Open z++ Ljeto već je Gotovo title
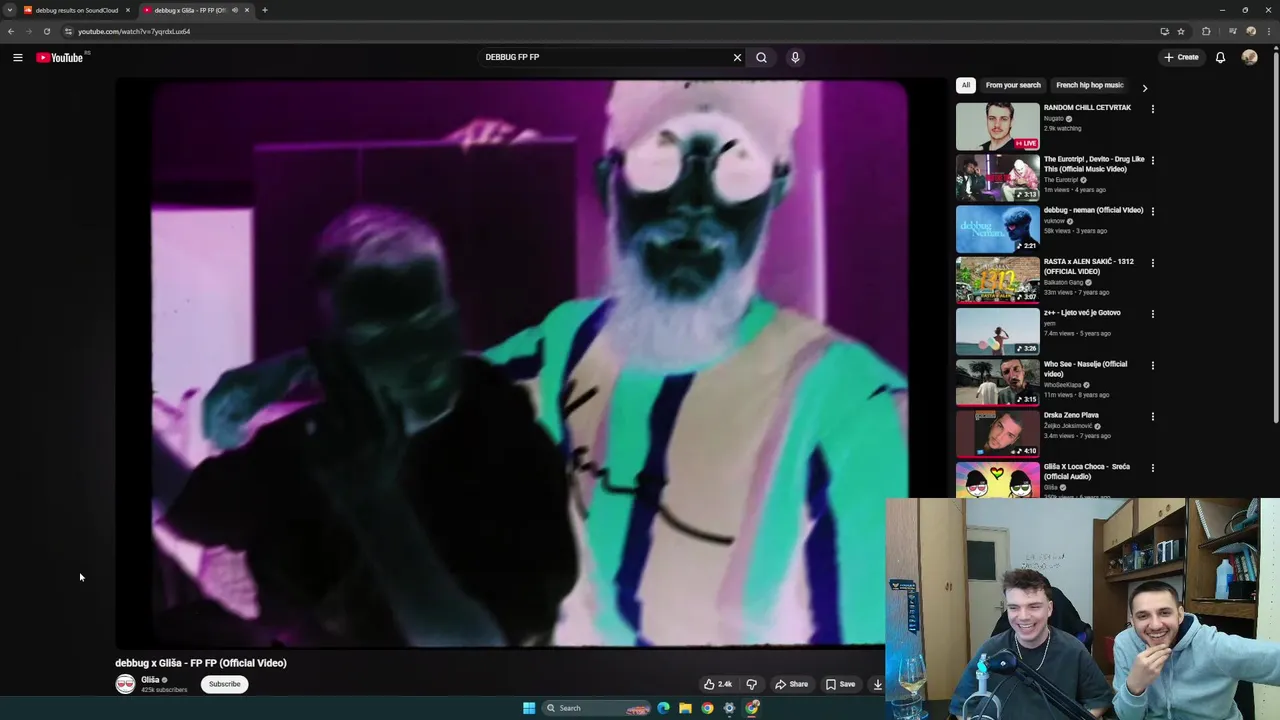This screenshot has width=1280, height=720. click(1082, 313)
